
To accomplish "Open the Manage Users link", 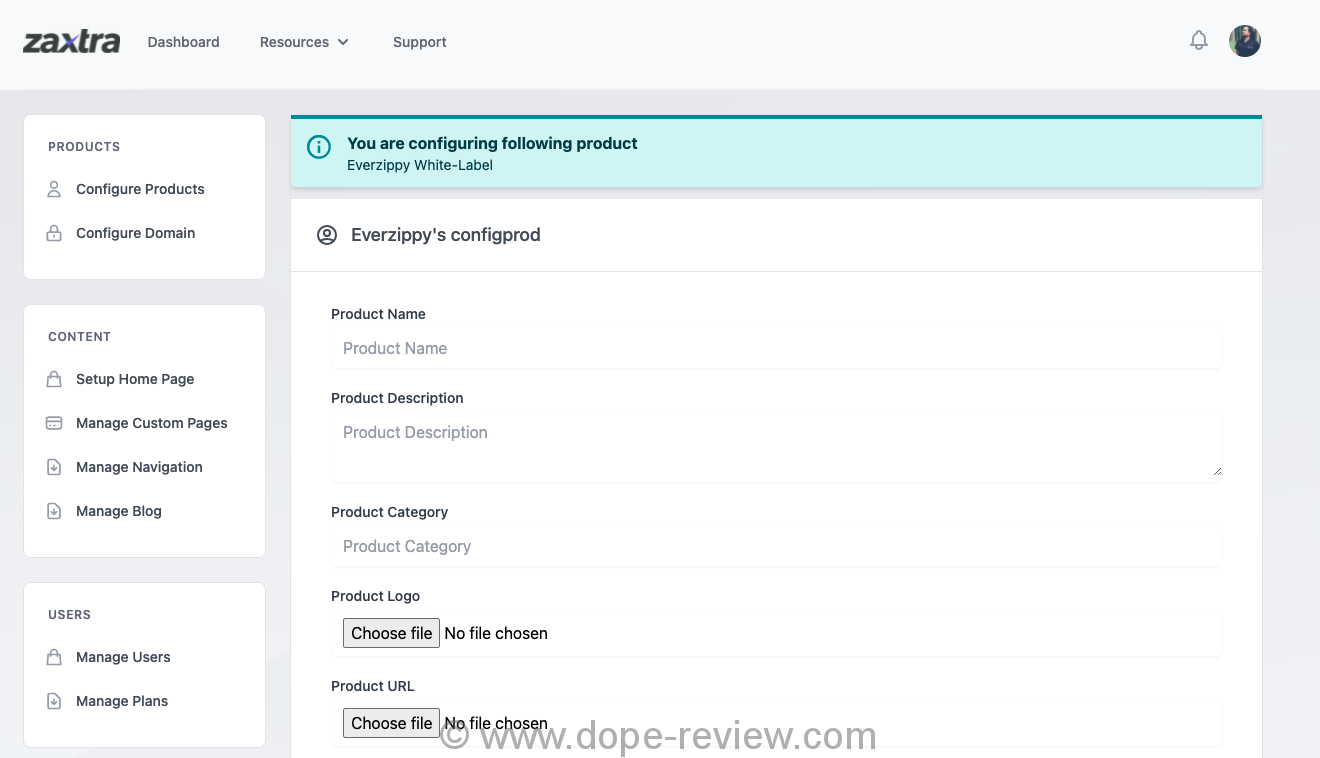I will [x=123, y=657].
